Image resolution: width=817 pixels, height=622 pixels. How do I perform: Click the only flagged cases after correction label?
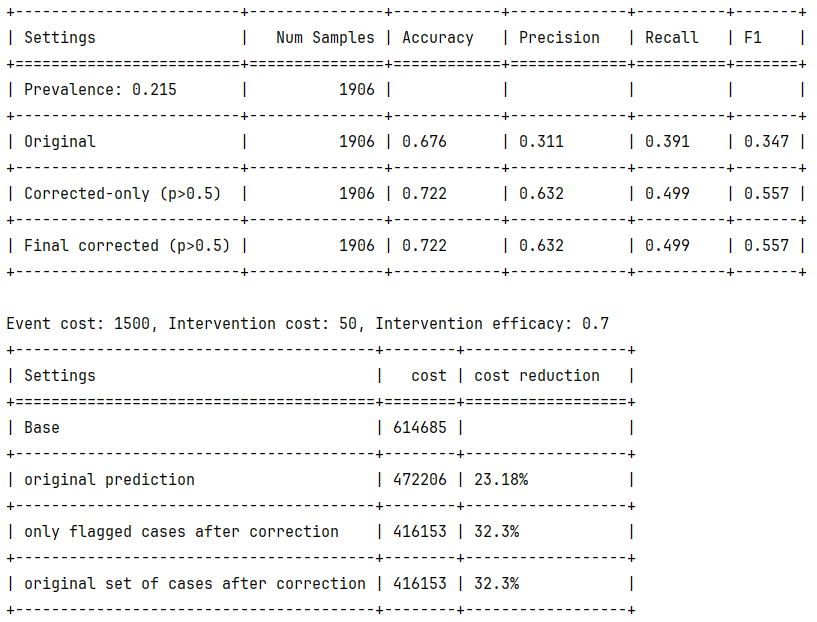181,532
